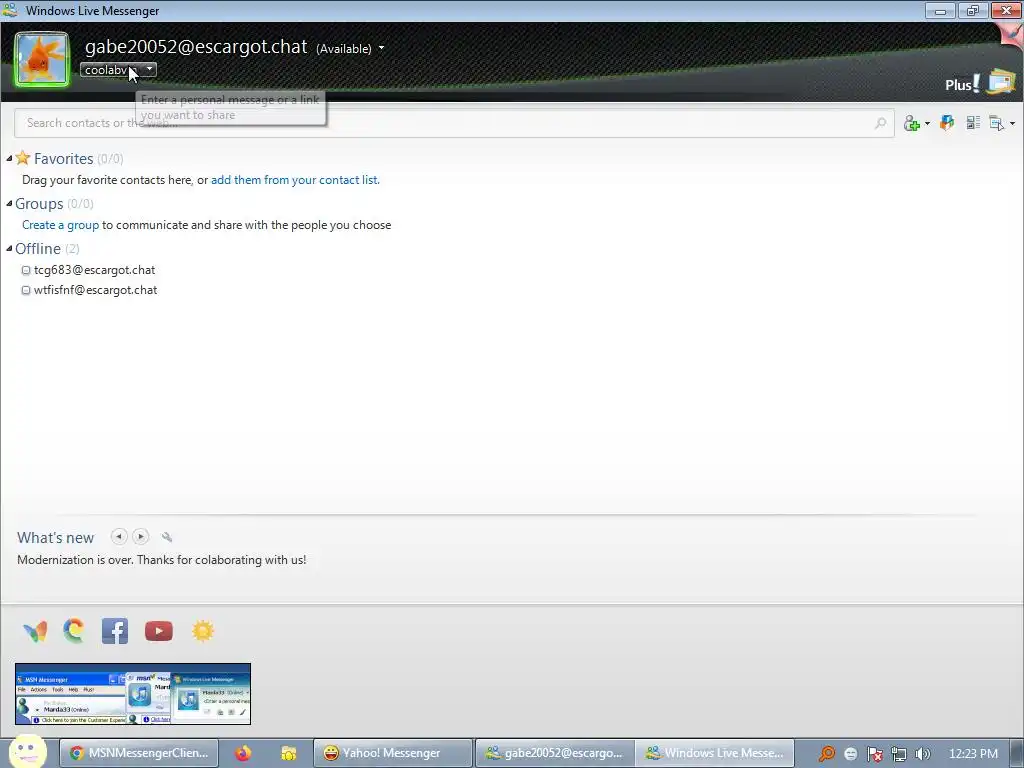Select contact tcg683@escargot.chat
The image size is (1024, 768).
tap(95, 270)
